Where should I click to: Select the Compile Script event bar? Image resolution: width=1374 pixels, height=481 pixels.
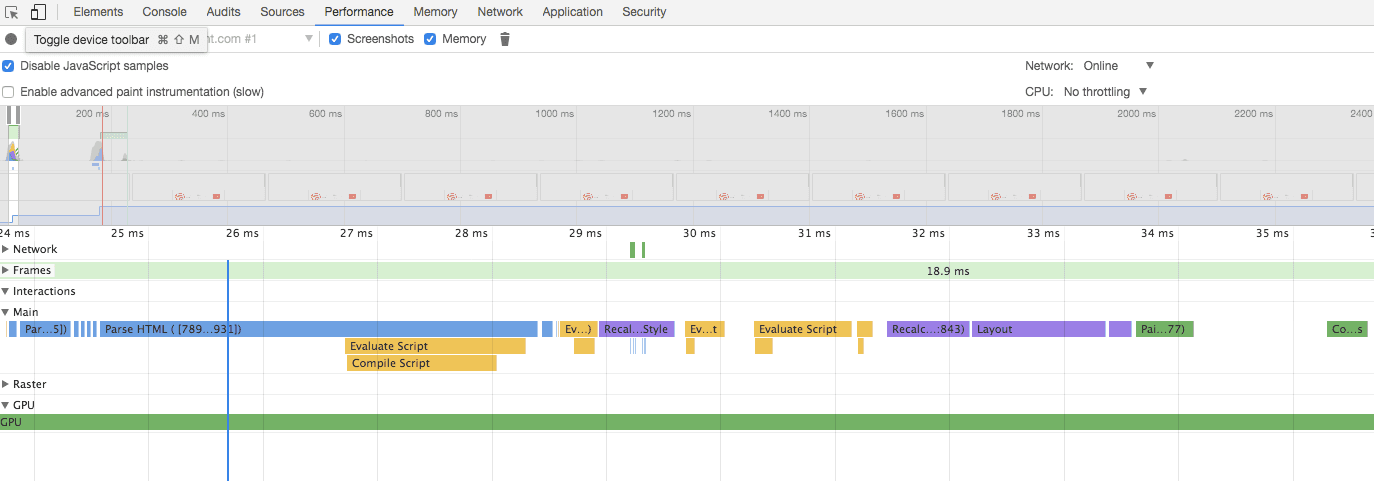pos(421,363)
